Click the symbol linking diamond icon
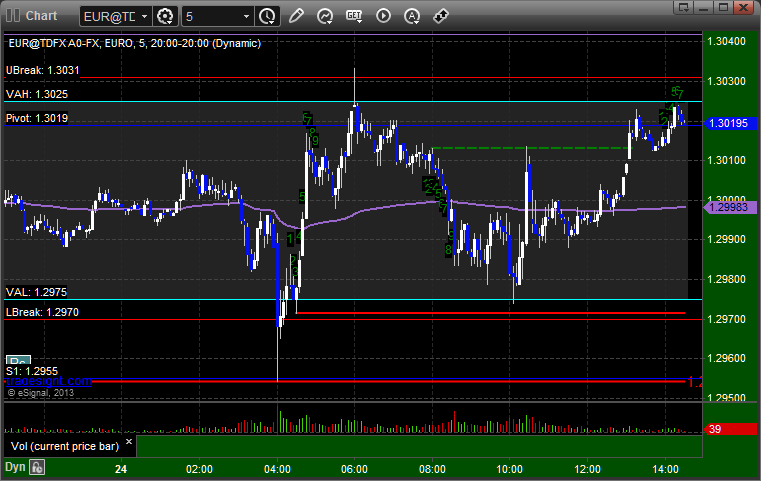Image resolution: width=761 pixels, height=481 pixels. (441, 16)
